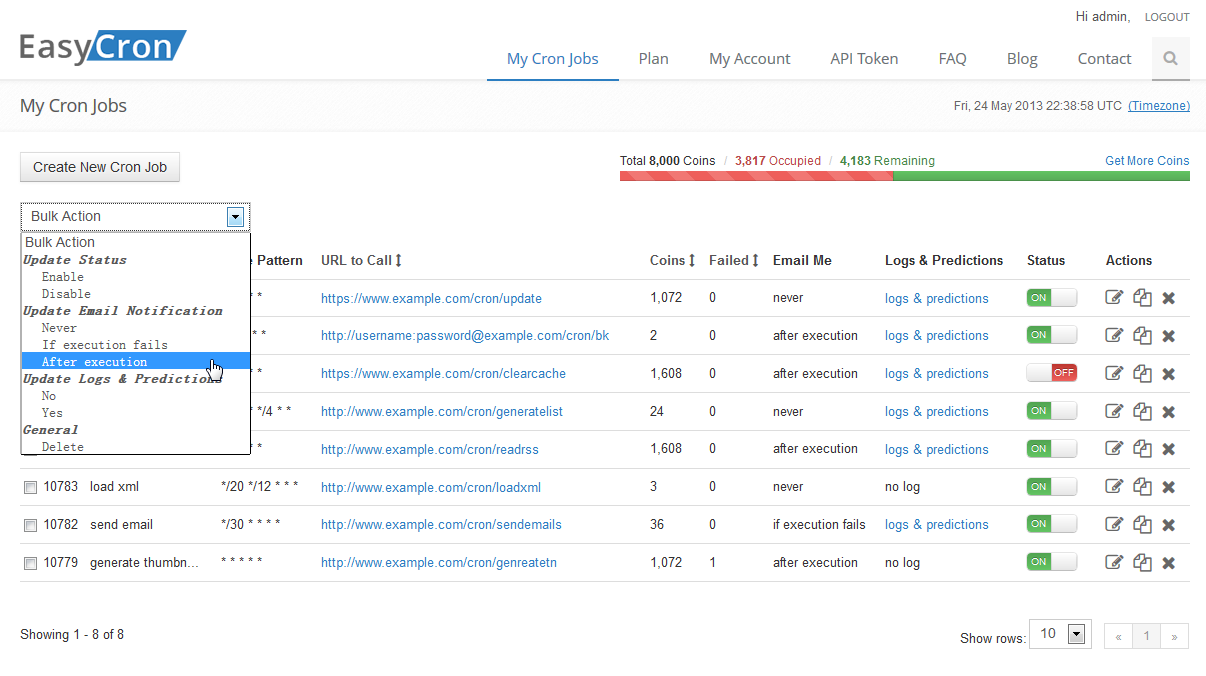1206x676 pixels.
Task: Clone the send email job
Action: [1142, 524]
